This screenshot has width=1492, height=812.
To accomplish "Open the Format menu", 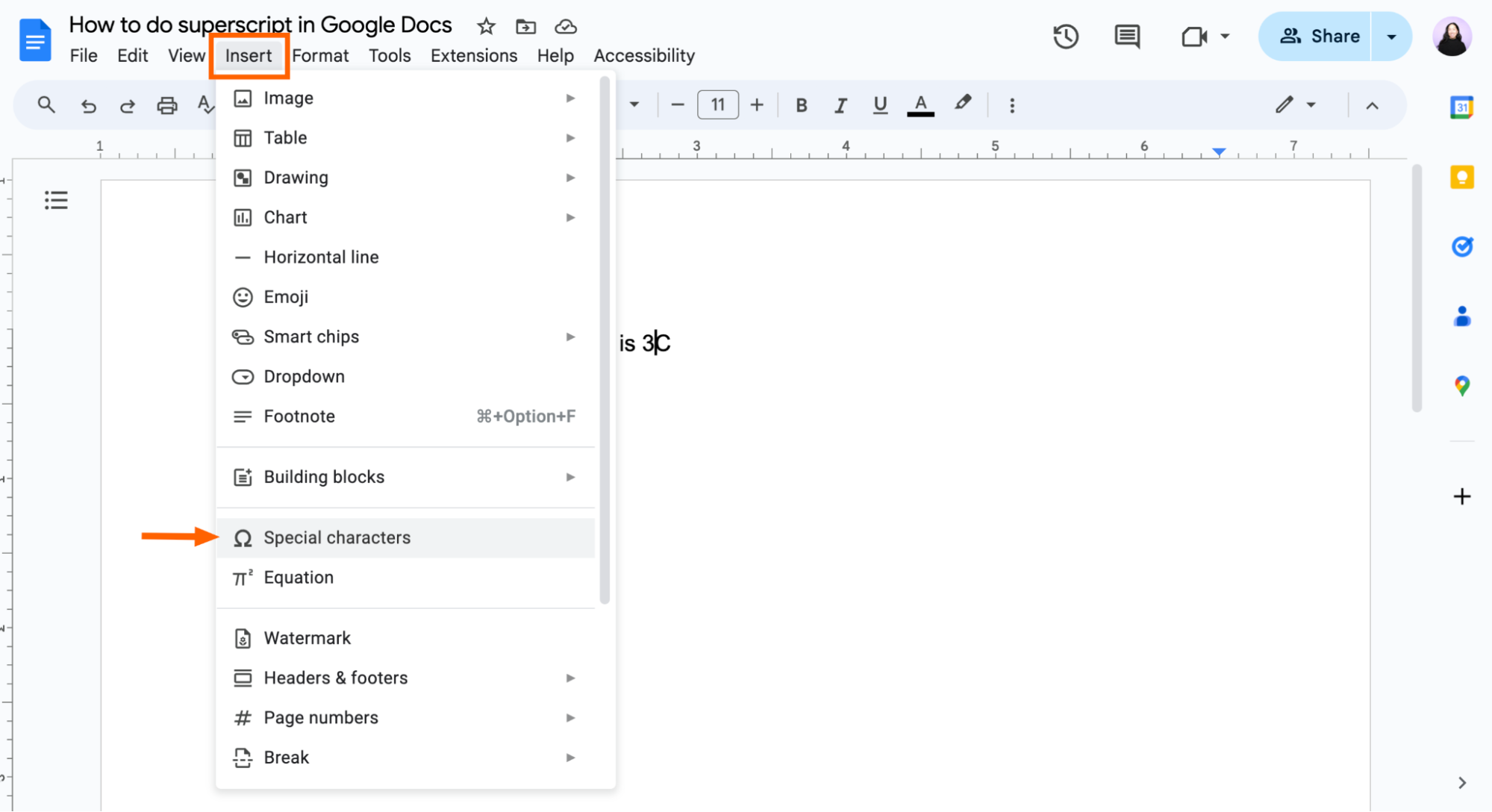I will coord(320,55).
